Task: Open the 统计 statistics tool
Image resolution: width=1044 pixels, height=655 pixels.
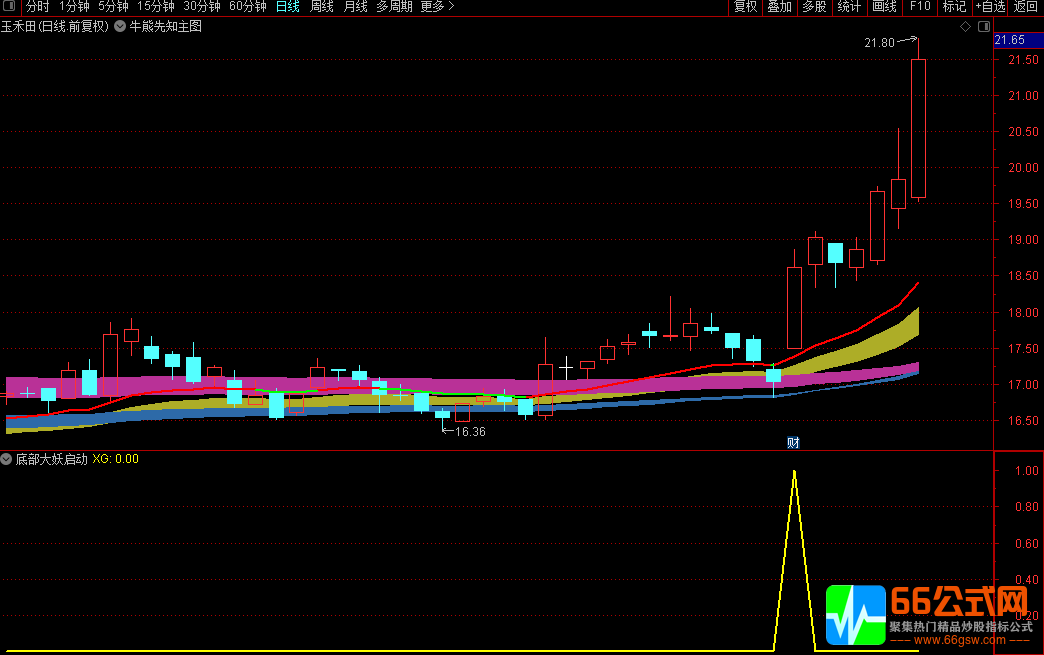Action: tap(849, 7)
